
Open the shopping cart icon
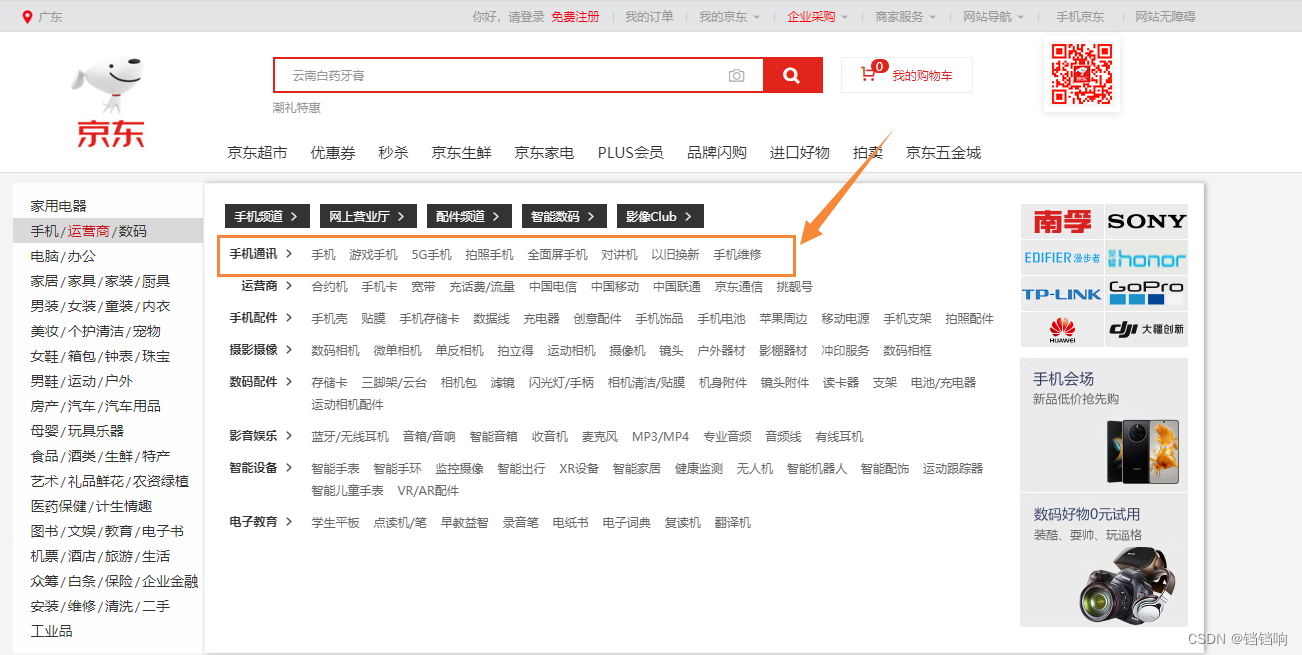[868, 75]
